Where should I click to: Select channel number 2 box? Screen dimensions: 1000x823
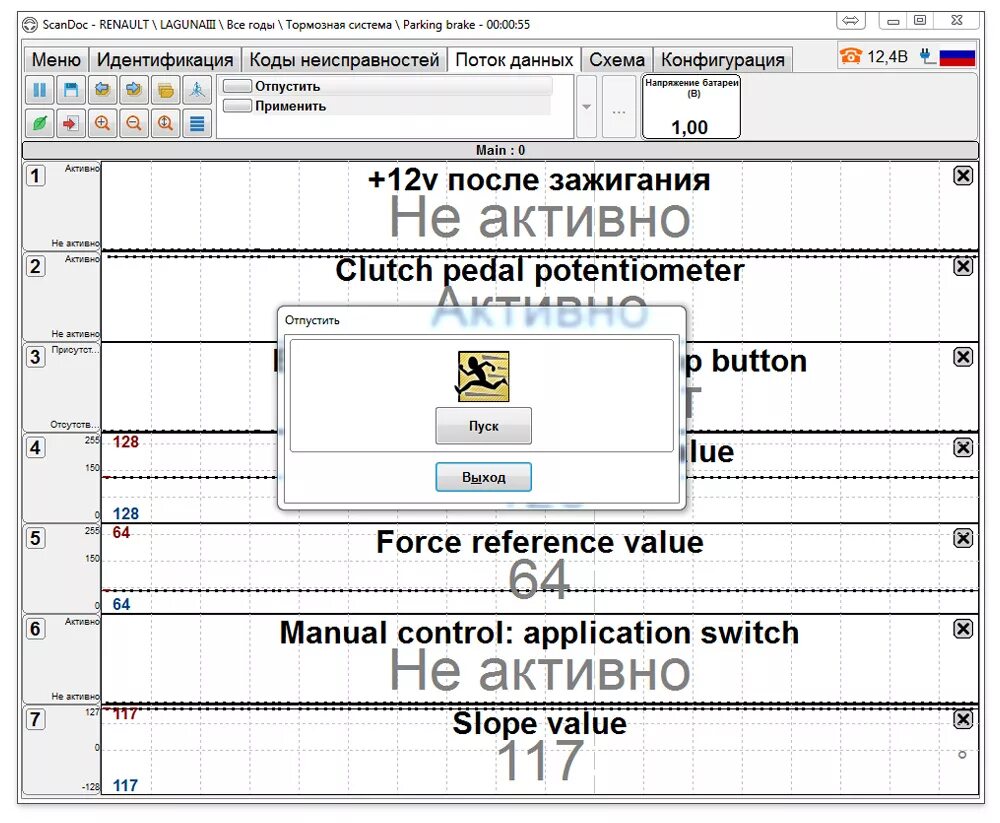tap(36, 266)
